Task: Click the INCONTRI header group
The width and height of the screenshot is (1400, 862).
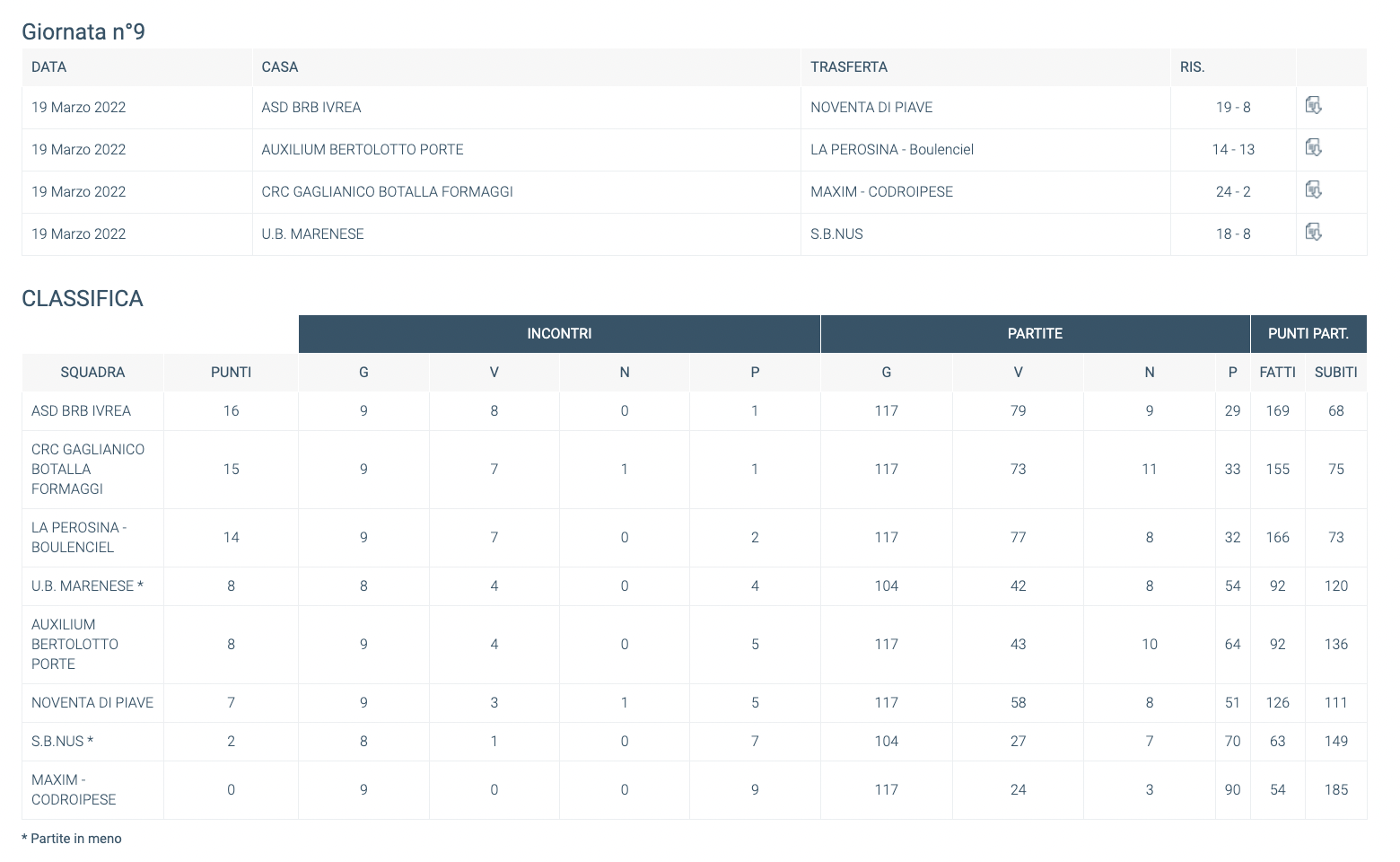Action: click(x=559, y=334)
